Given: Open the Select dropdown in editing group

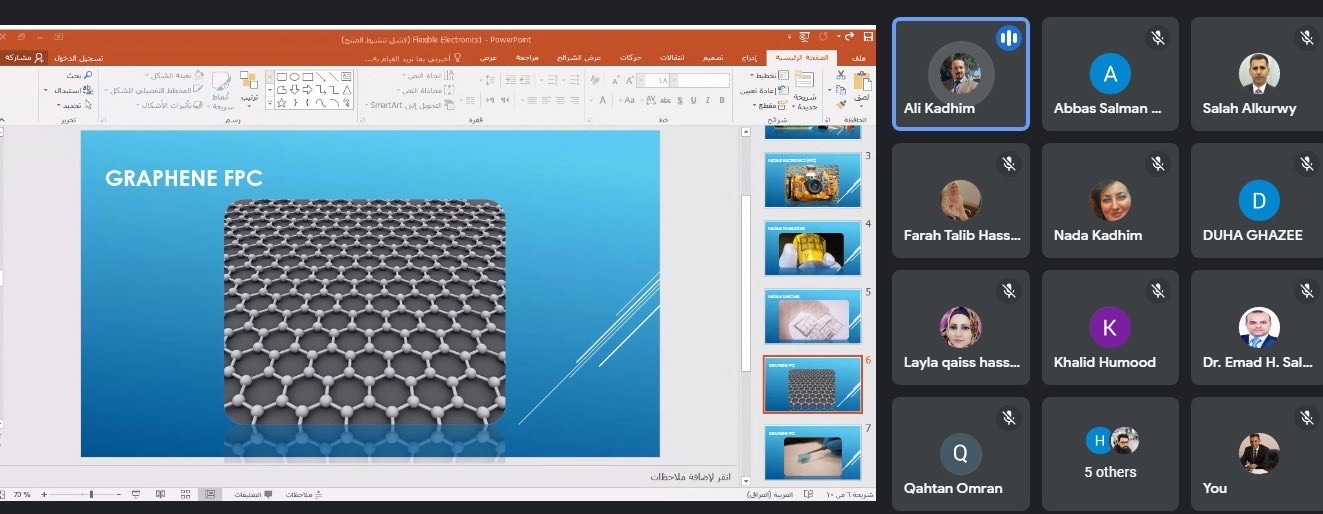Looking at the screenshot, I should [73, 105].
